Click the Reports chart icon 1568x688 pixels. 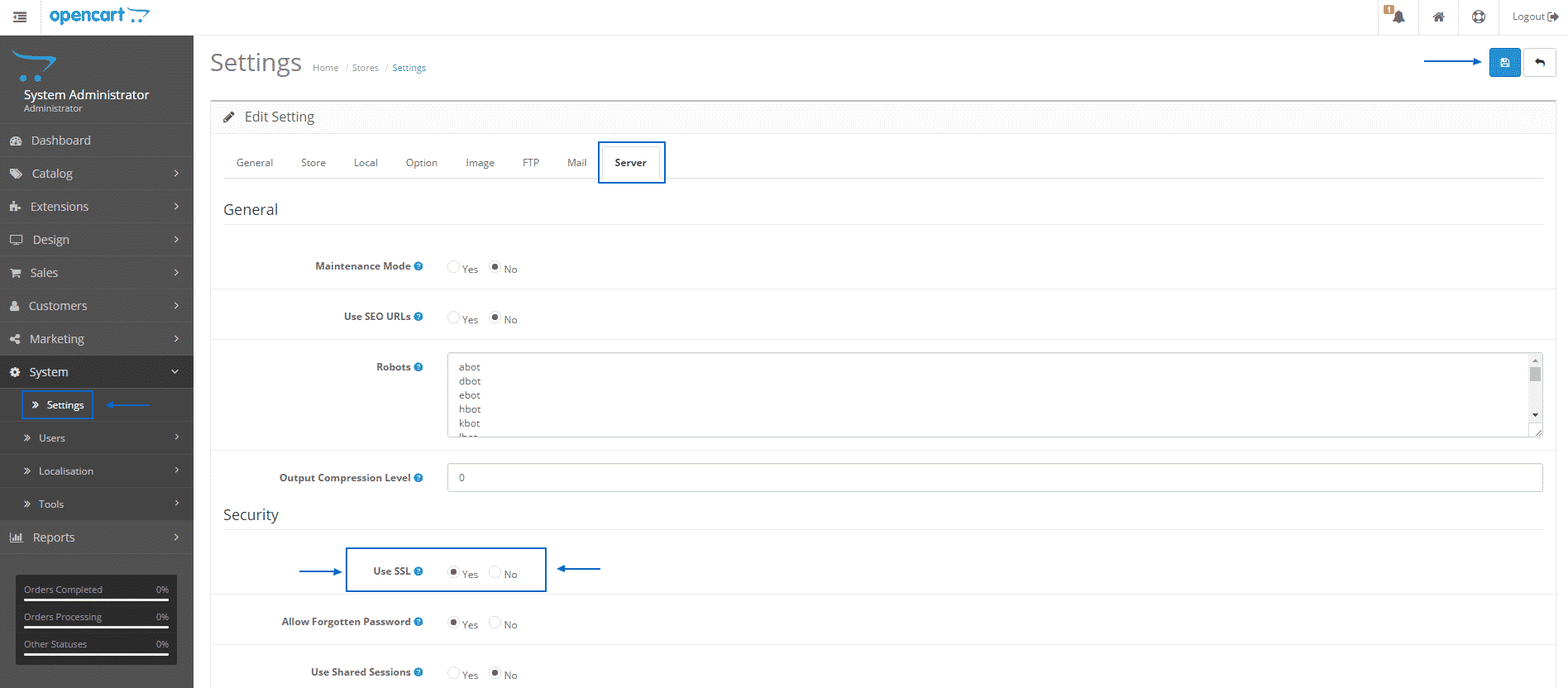coord(16,537)
